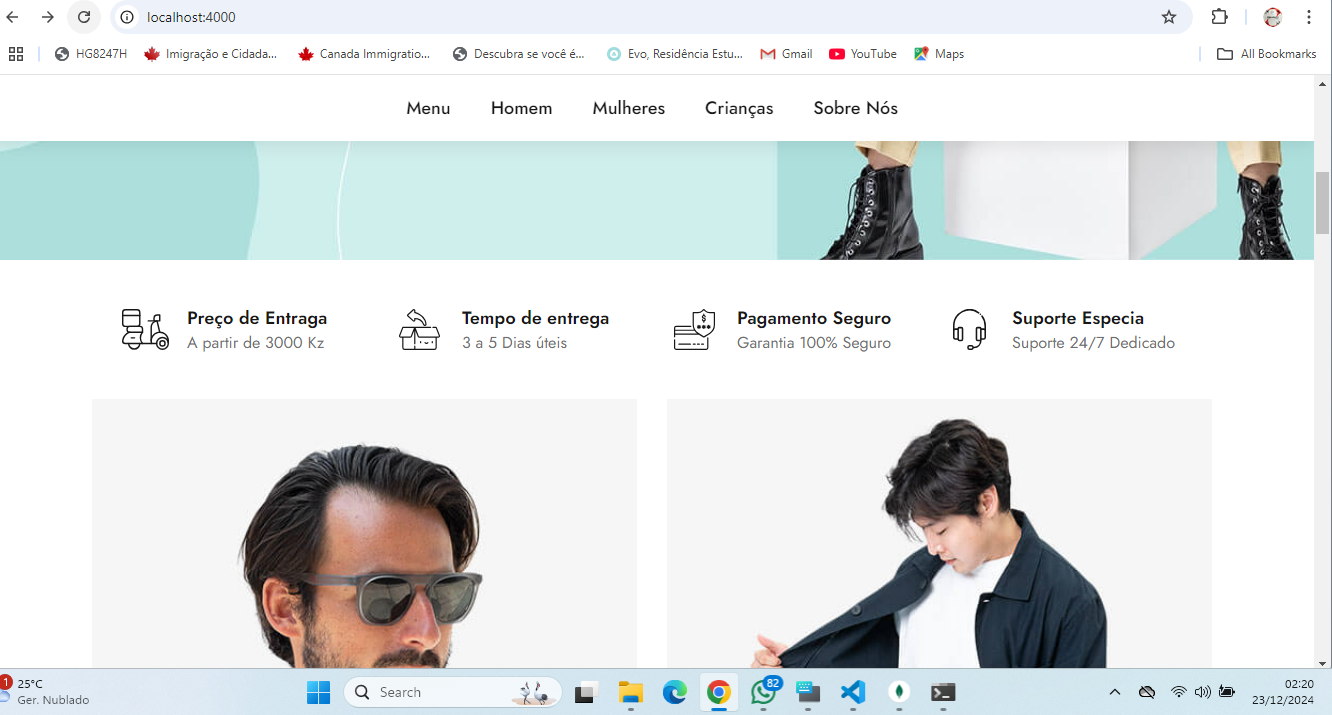Image resolution: width=1332 pixels, height=715 pixels.
Task: Select the shield icon next to Pagamento Seguro
Action: (x=694, y=329)
